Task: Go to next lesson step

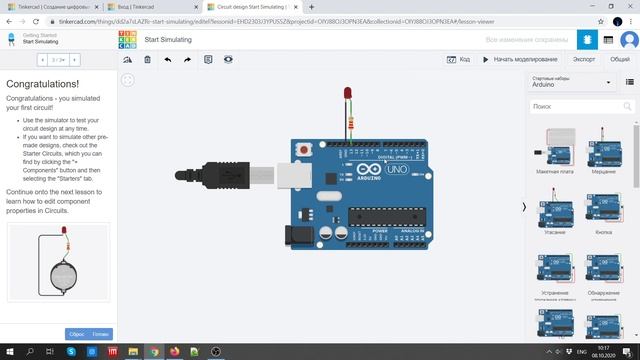Action: pyautogui.click(x=74, y=60)
